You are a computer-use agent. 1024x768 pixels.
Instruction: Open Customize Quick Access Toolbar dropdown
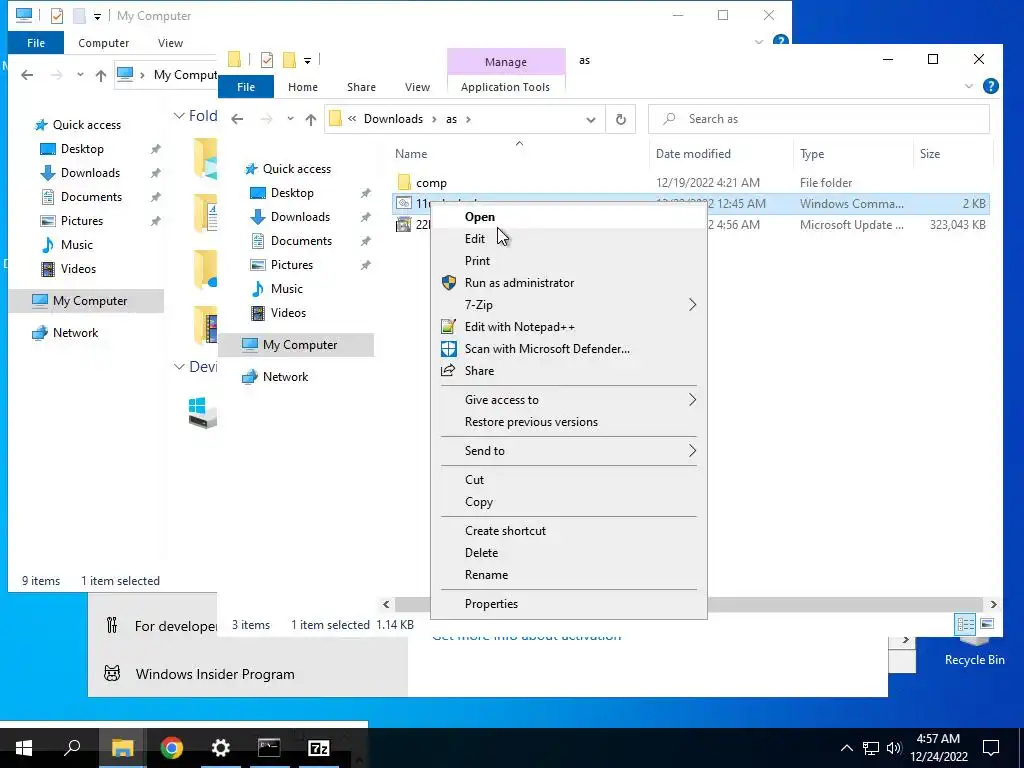308,61
